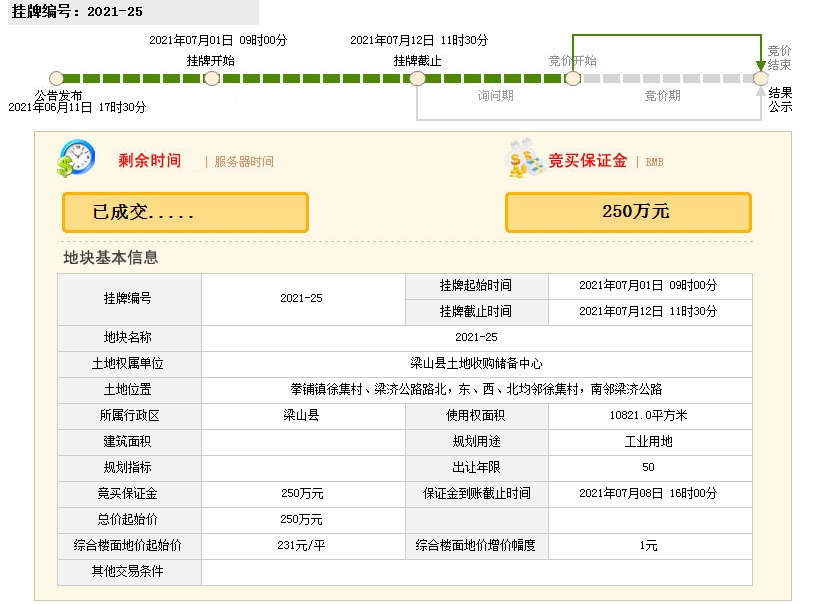Select the 挂牌截止 timeline node
821x604 pixels.
(x=417, y=79)
